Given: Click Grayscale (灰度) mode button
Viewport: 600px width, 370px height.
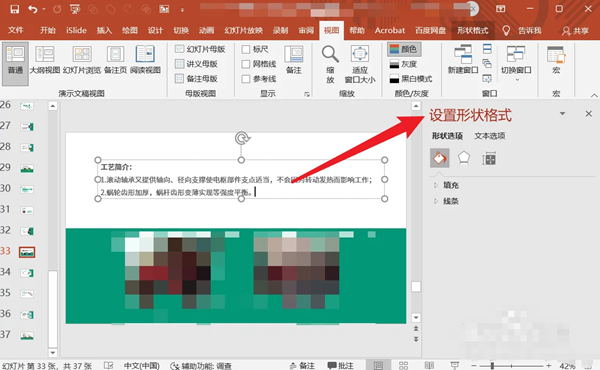Looking at the screenshot, I should [403, 64].
